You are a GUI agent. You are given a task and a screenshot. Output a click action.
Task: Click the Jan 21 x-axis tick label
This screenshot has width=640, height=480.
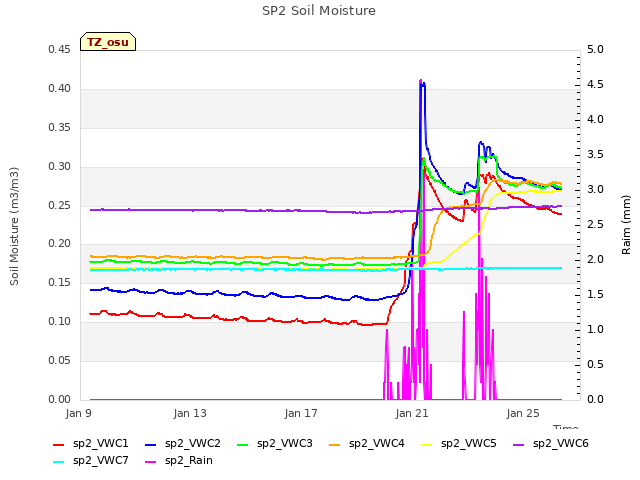click(412, 413)
